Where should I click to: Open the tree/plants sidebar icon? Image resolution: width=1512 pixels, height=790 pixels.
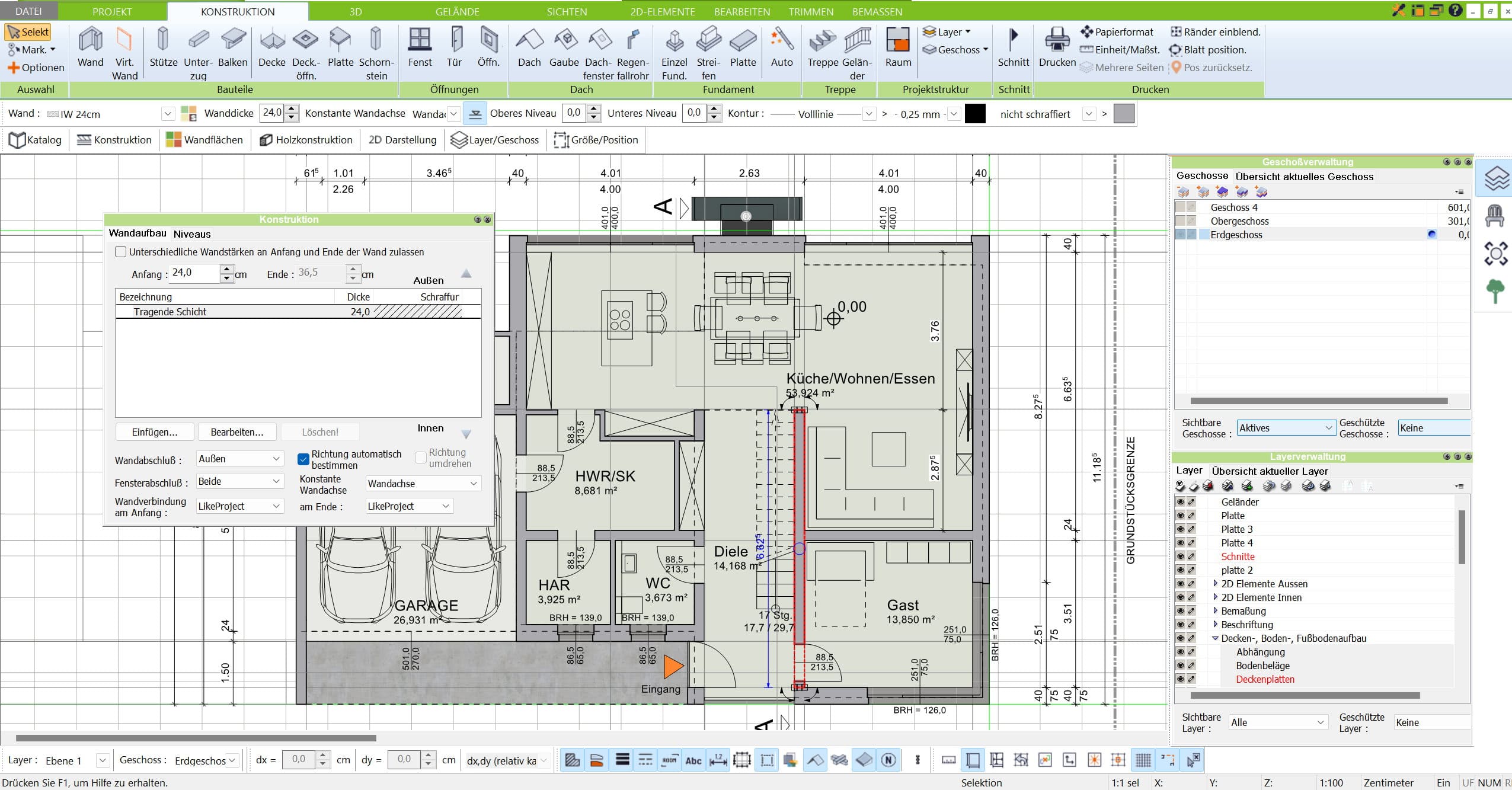1495,291
